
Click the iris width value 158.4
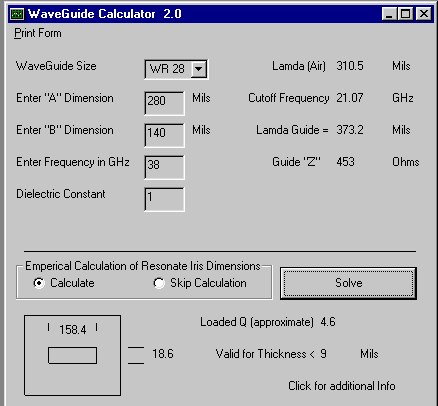click(73, 330)
